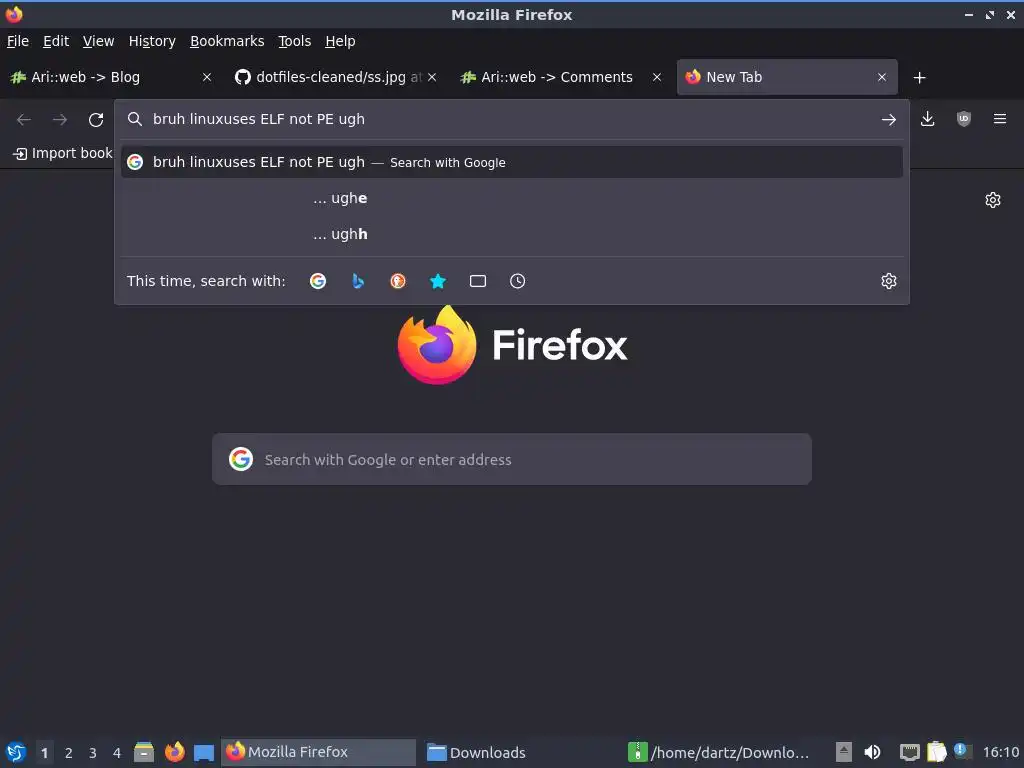1024x768 pixels.
Task: Click the go arrow in address bar
Action: (888, 120)
